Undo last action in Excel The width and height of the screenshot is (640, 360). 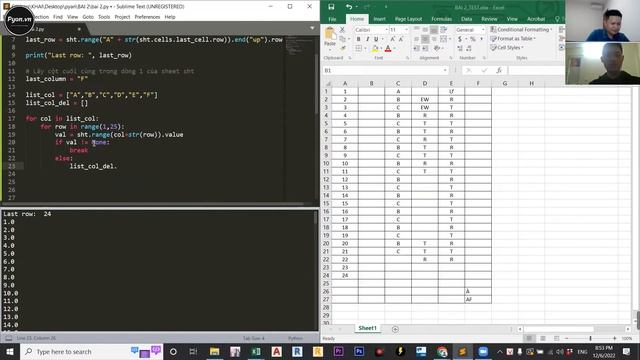click(x=349, y=7)
